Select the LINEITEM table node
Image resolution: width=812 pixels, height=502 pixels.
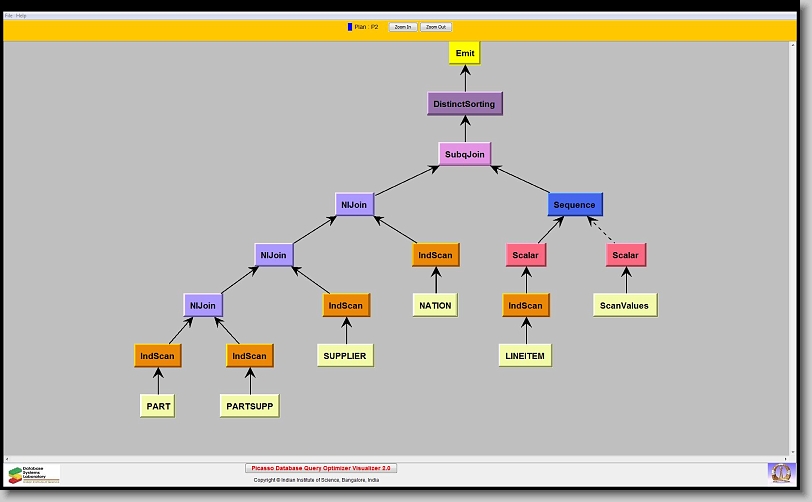point(525,355)
